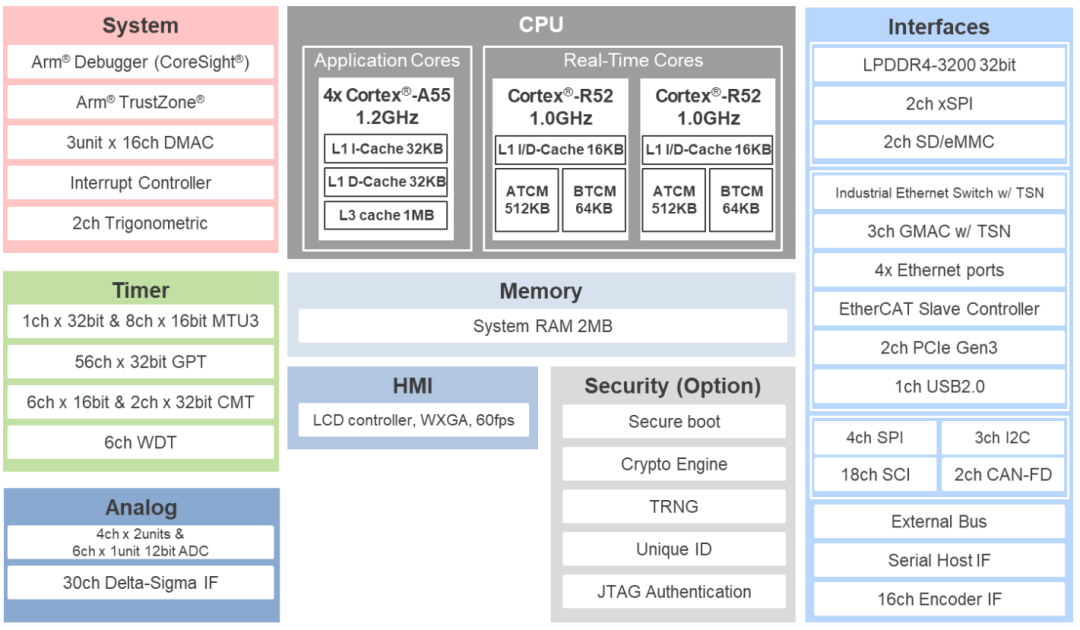This screenshot has width=1080, height=630.
Task: Select the Arm TrustZone block
Action: point(140,102)
